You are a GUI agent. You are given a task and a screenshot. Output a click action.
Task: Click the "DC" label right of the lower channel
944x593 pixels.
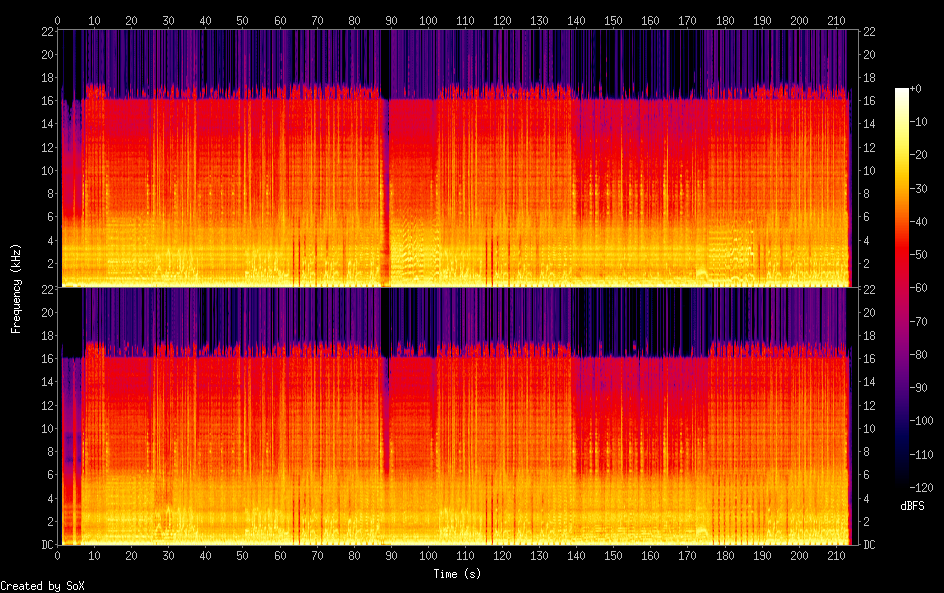click(x=870, y=545)
